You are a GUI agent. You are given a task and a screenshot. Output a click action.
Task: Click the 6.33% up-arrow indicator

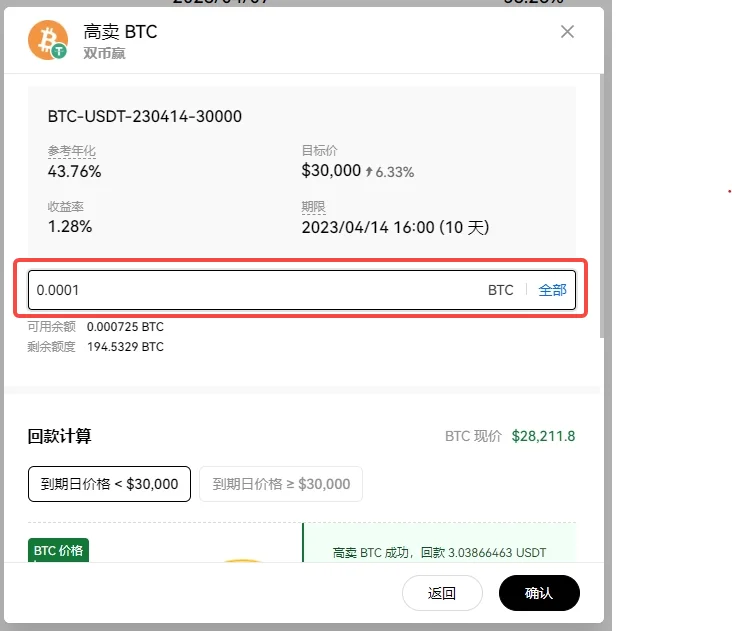click(389, 172)
